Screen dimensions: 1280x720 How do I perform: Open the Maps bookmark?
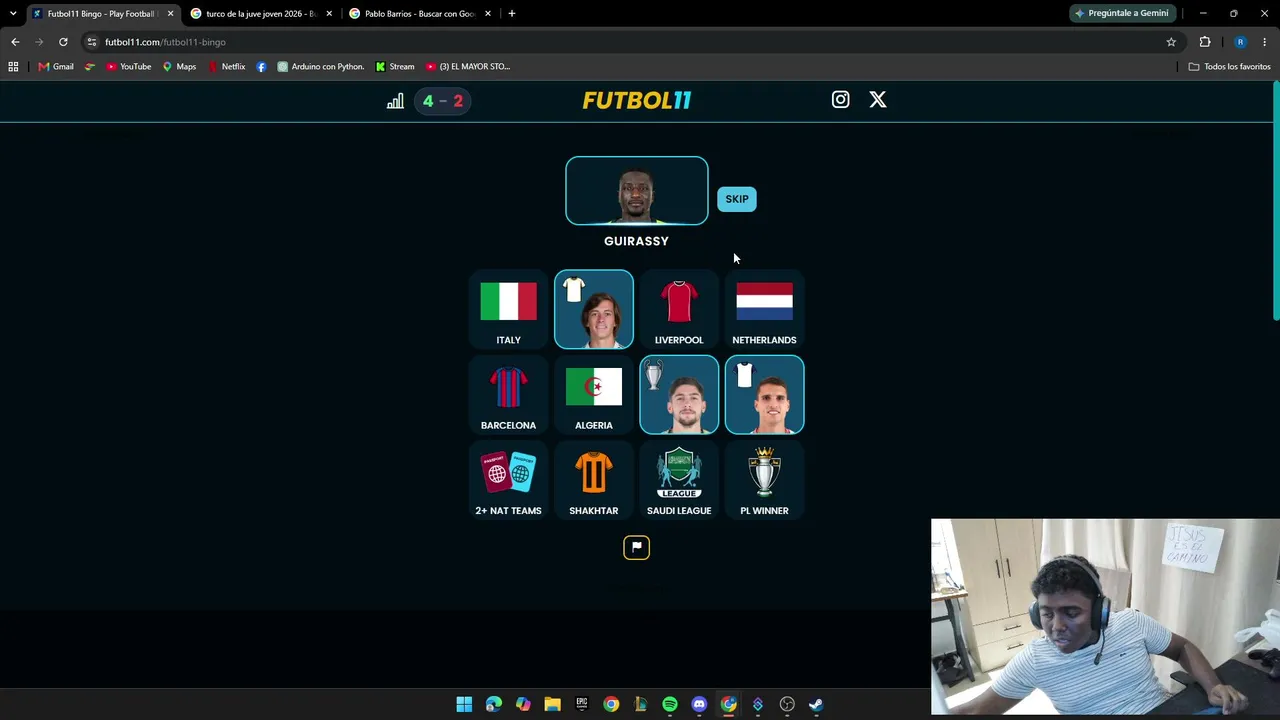(x=179, y=67)
